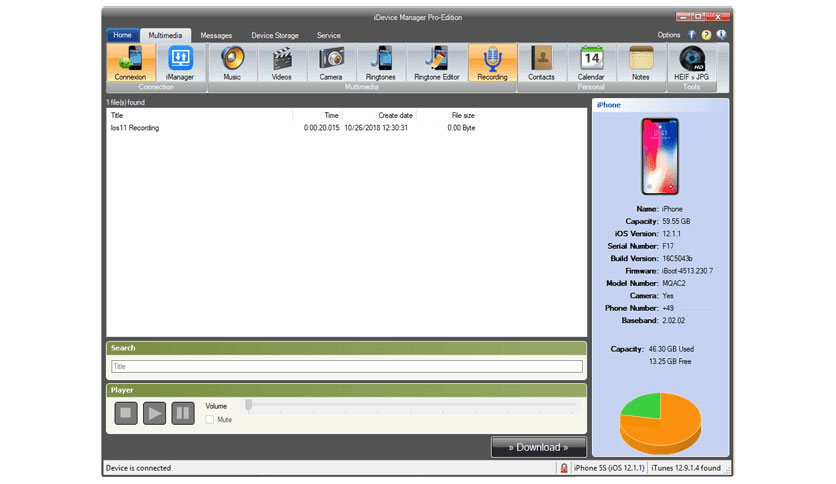This screenshot has width=836, height=484.
Task: Click the 1 file(s) found label
Action: pos(126,102)
